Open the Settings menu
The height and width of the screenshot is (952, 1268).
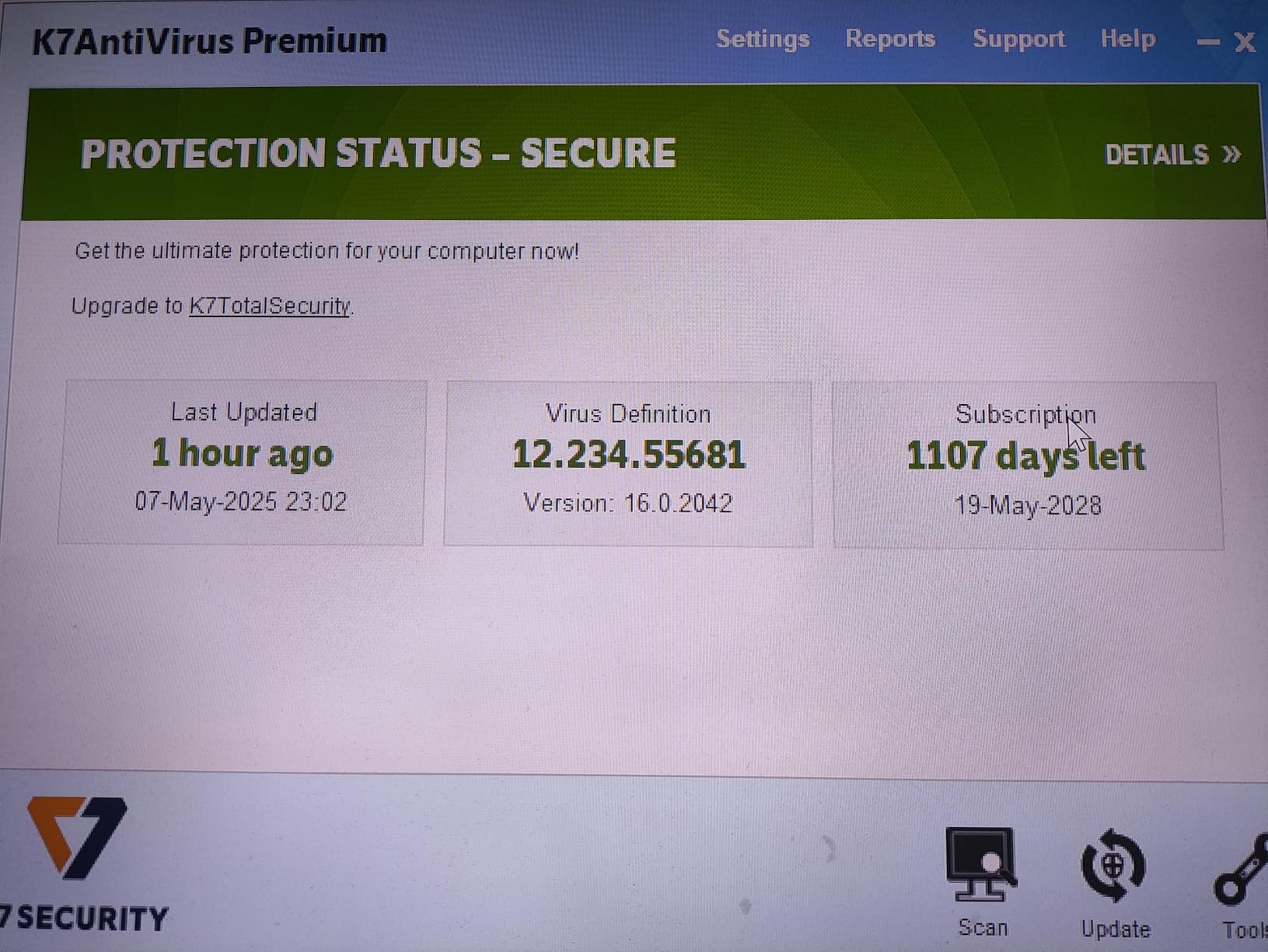pos(763,39)
